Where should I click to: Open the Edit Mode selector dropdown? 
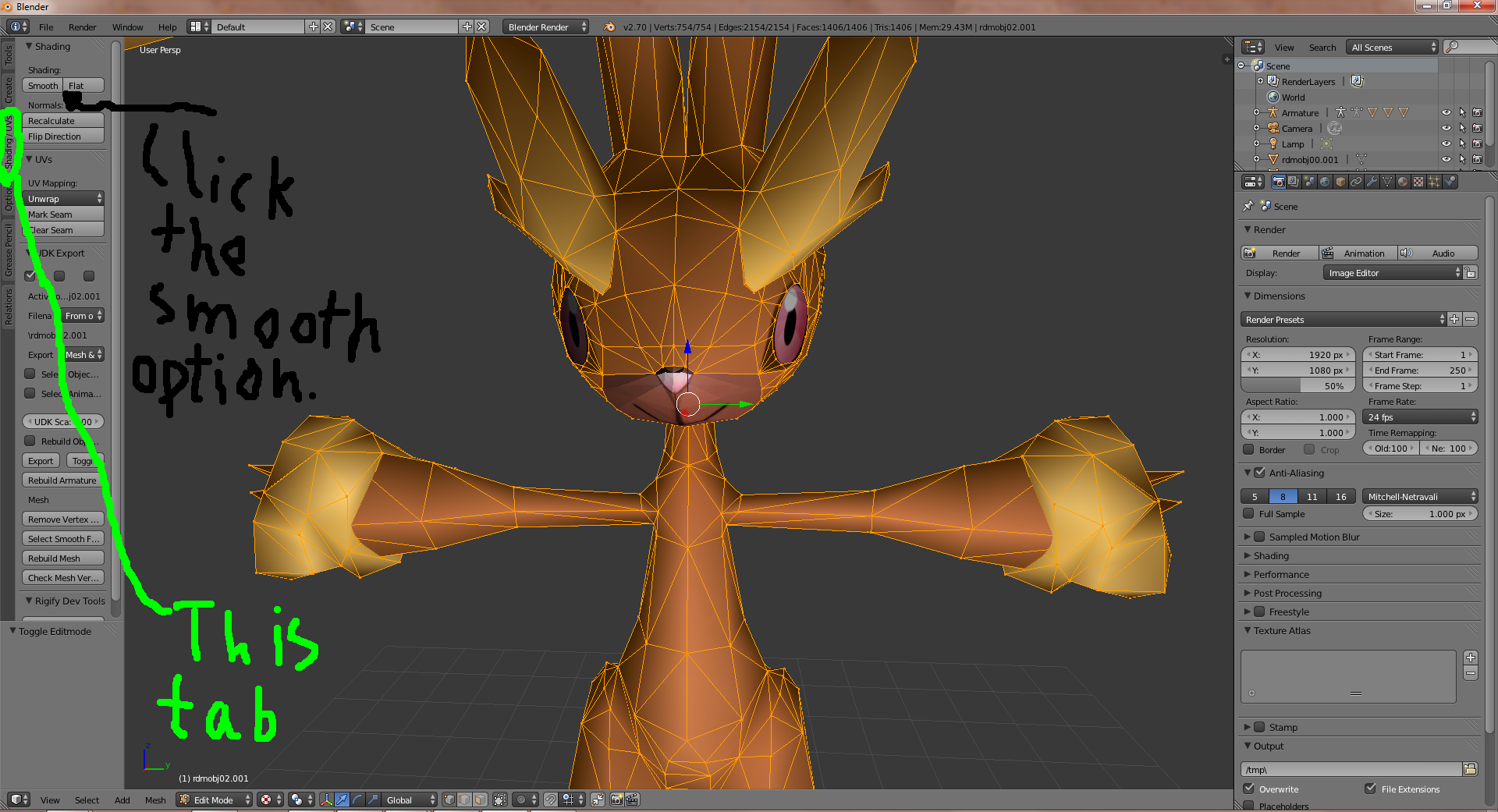point(214,800)
